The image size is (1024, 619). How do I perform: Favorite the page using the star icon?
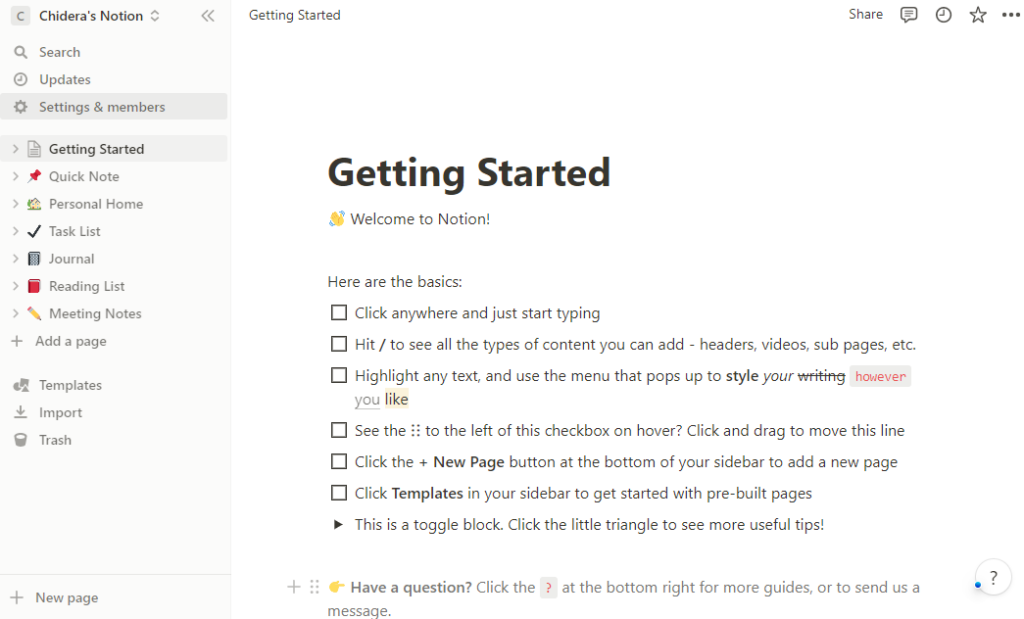977,14
